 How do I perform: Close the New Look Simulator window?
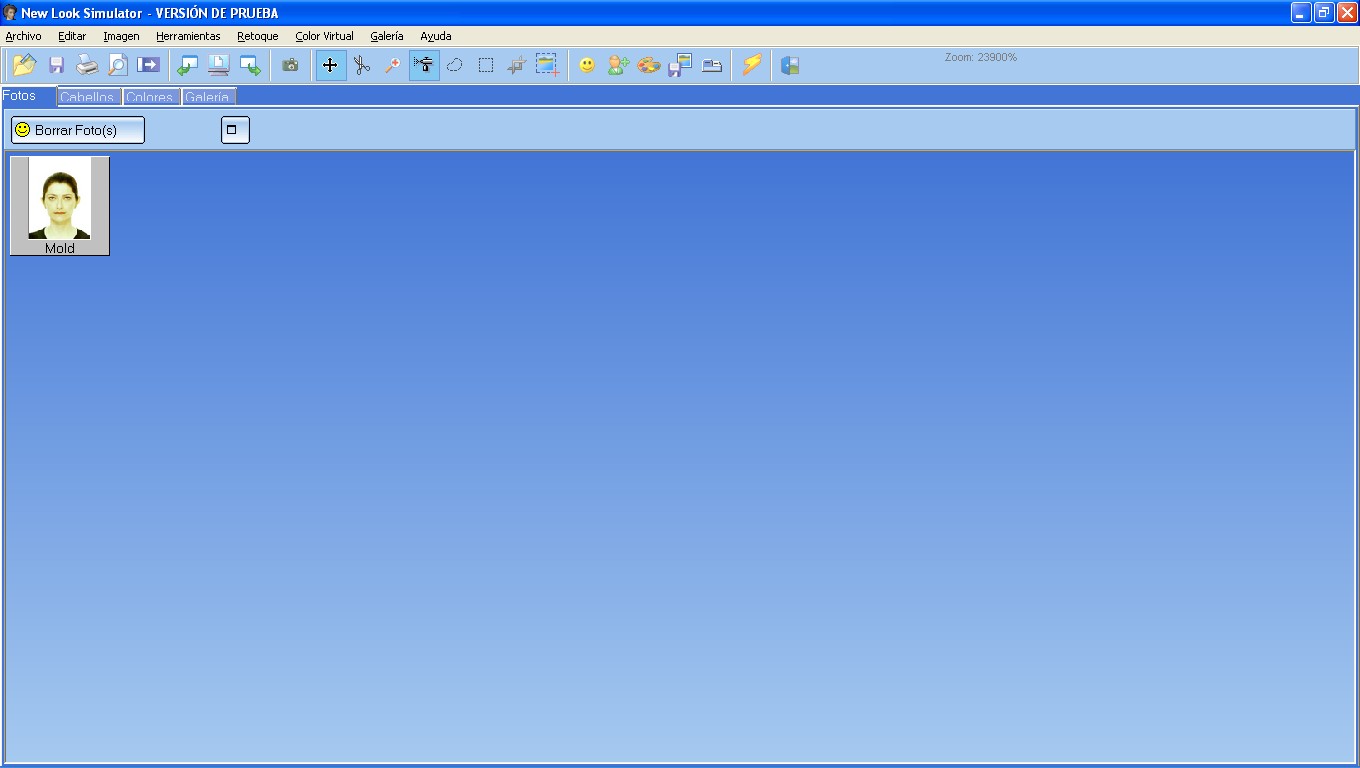click(x=1347, y=13)
